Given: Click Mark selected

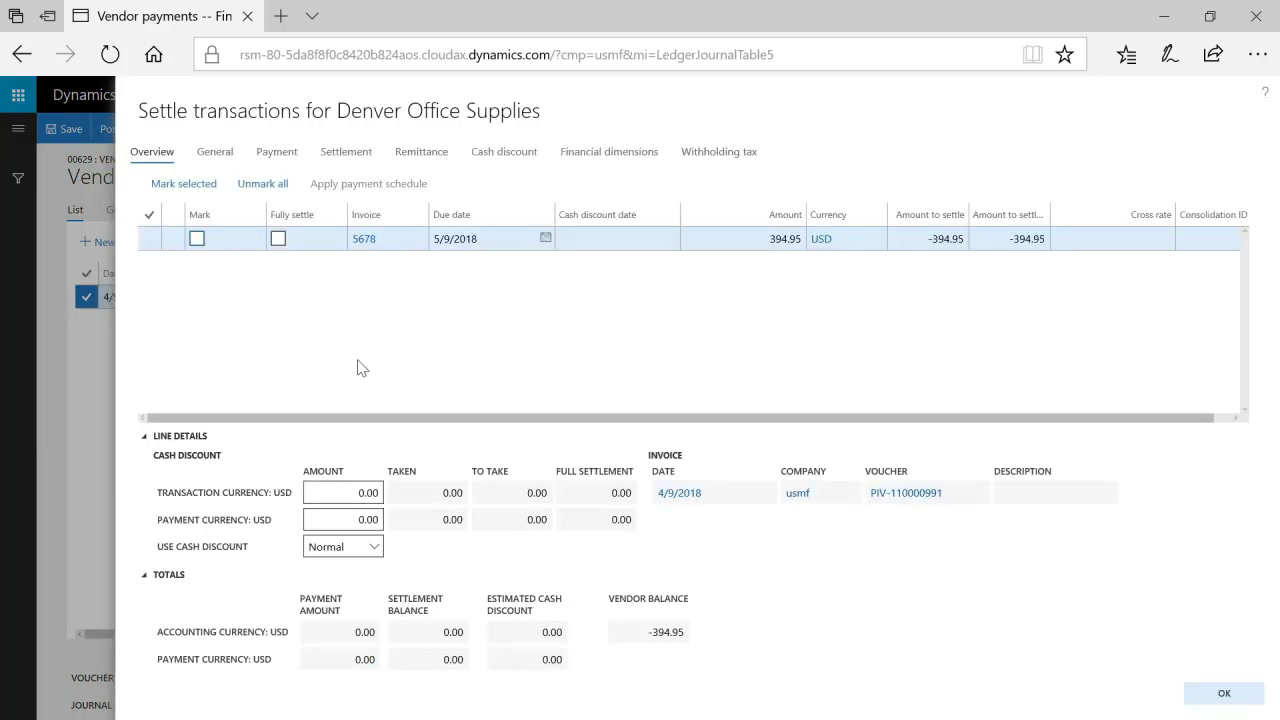Looking at the screenshot, I should [184, 184].
